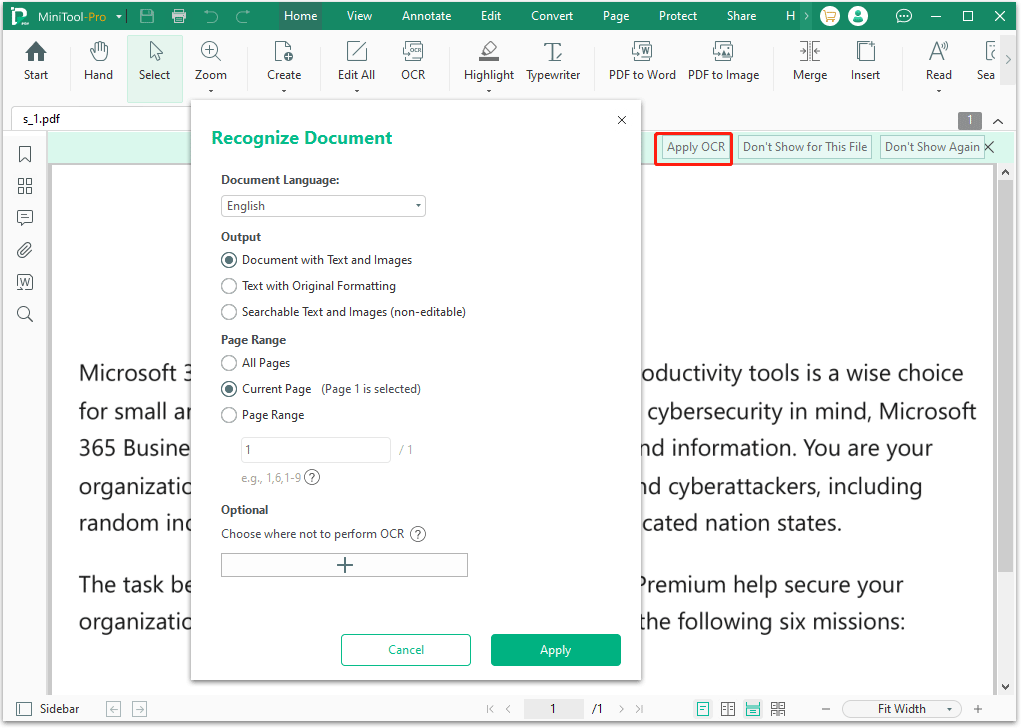
Task: Open the Annotate tab
Action: [427, 16]
